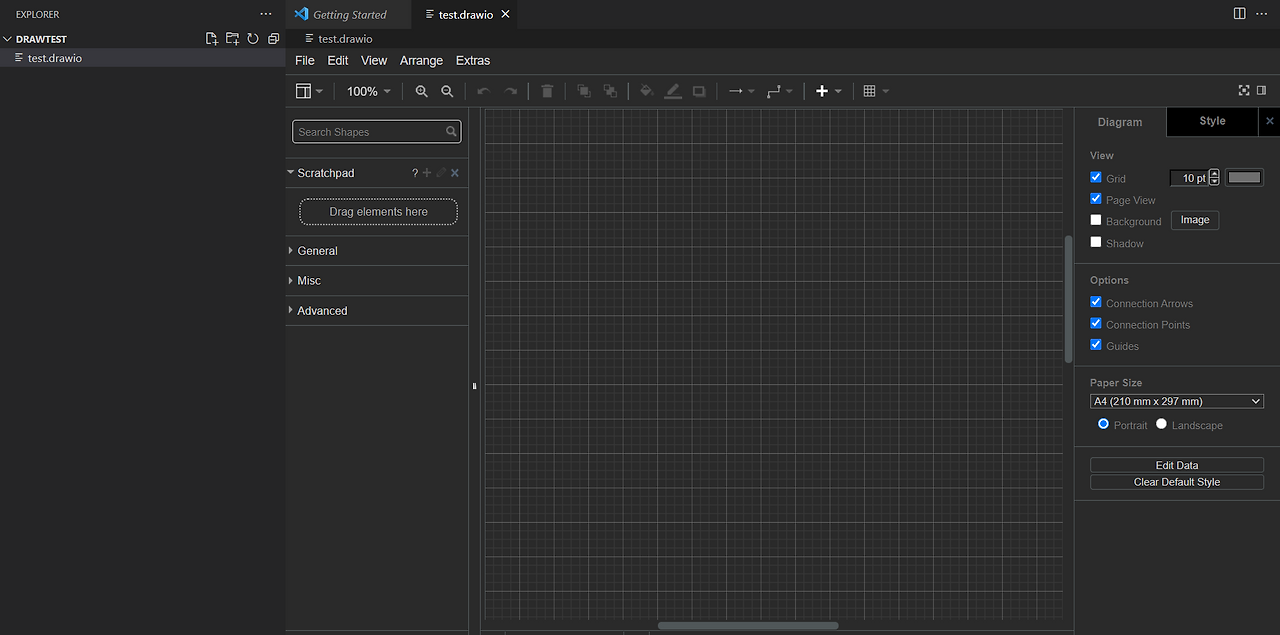Click the Shadow toolbar icon
Image resolution: width=1280 pixels, height=635 pixels.
click(x=698, y=91)
